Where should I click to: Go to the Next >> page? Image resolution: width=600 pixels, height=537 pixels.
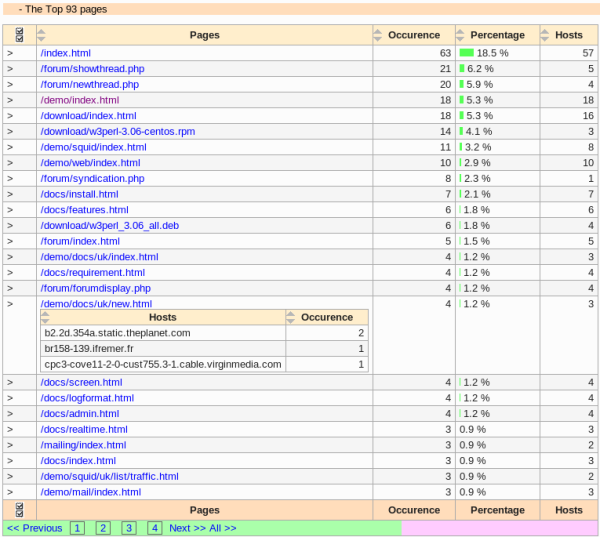click(x=188, y=528)
